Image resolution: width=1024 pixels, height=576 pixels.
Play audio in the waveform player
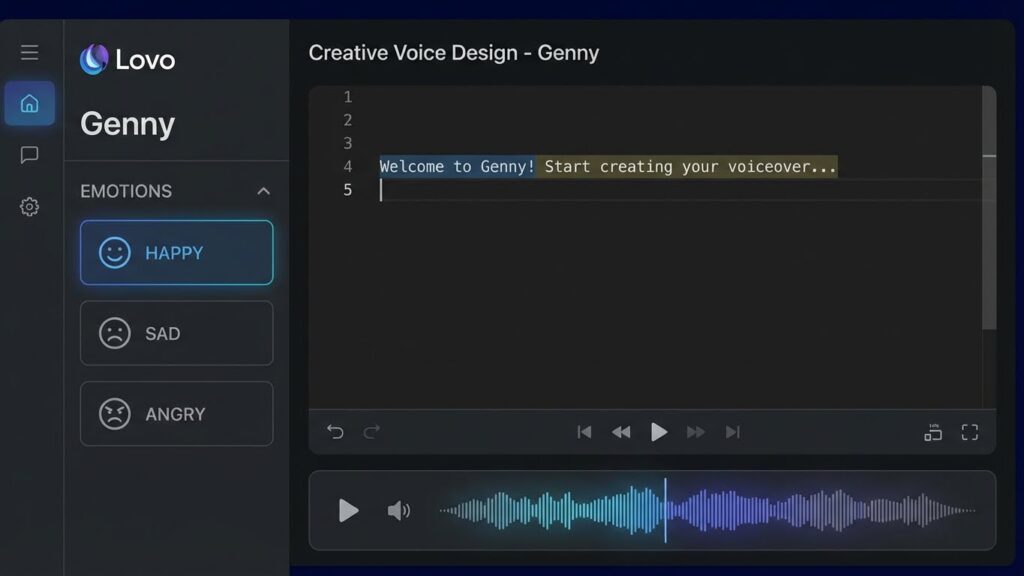(348, 510)
